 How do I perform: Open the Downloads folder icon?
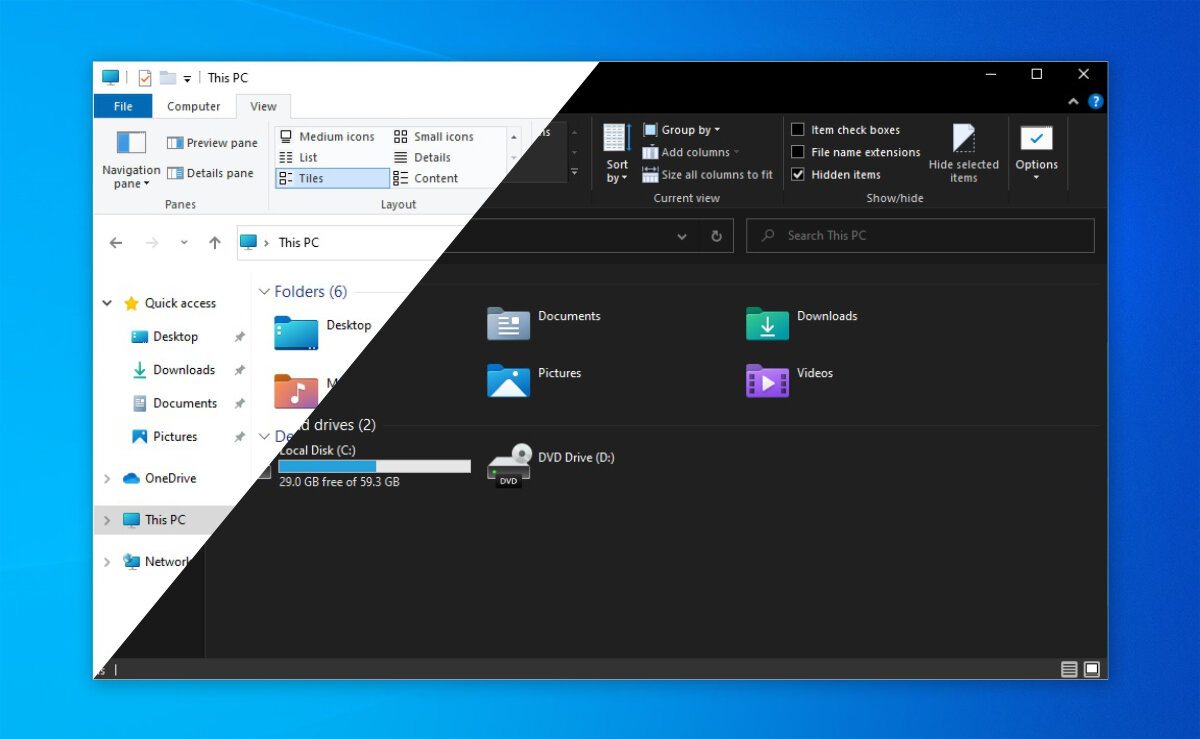click(767, 324)
